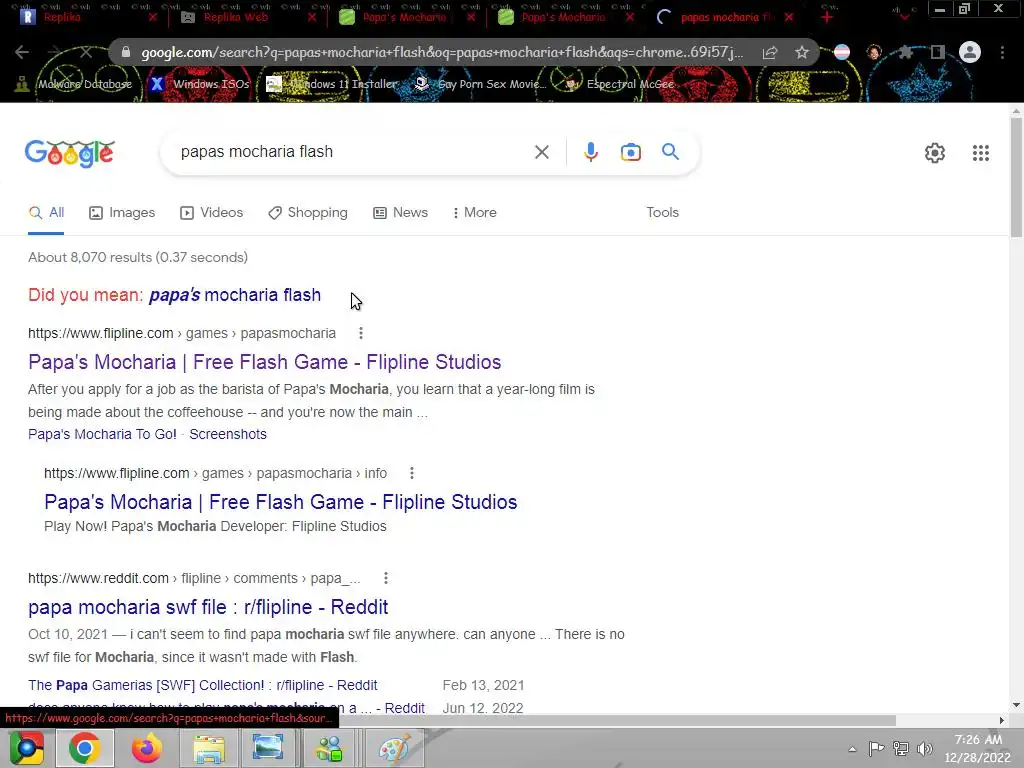
Task: Show hidden tray icons arrow
Action: (852, 749)
